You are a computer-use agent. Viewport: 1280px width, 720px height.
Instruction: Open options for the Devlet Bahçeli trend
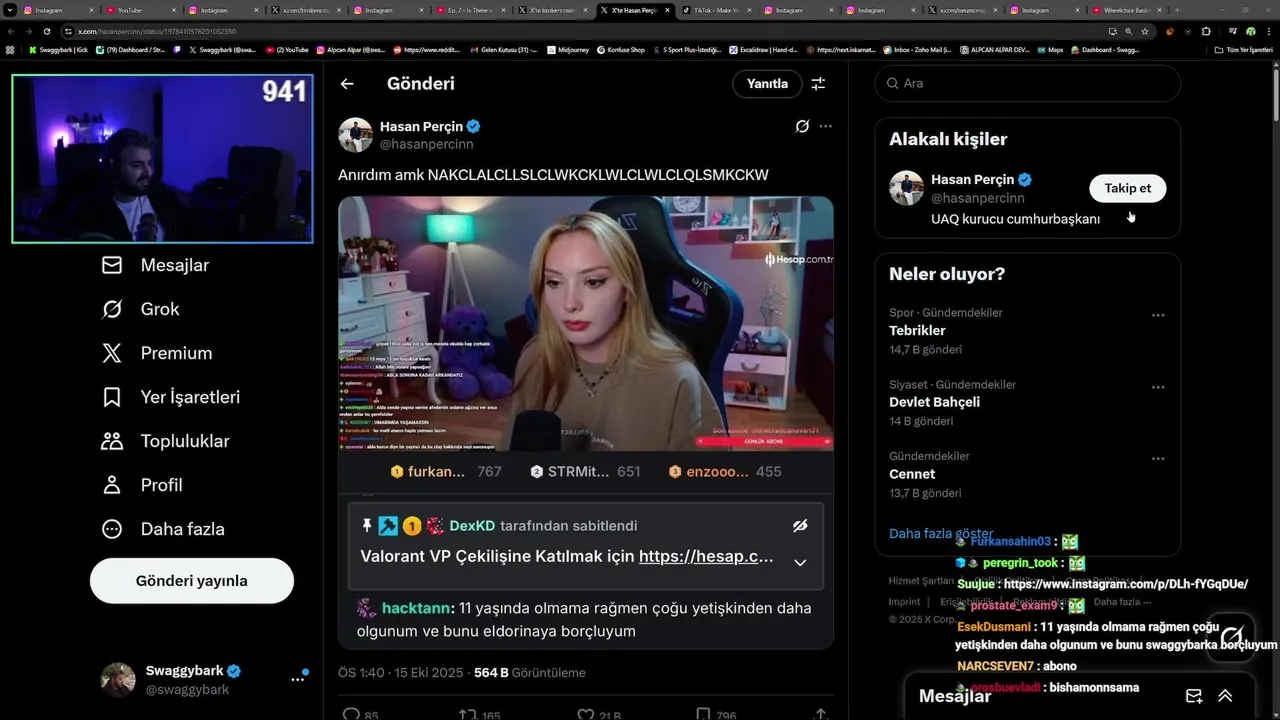pos(1158,387)
